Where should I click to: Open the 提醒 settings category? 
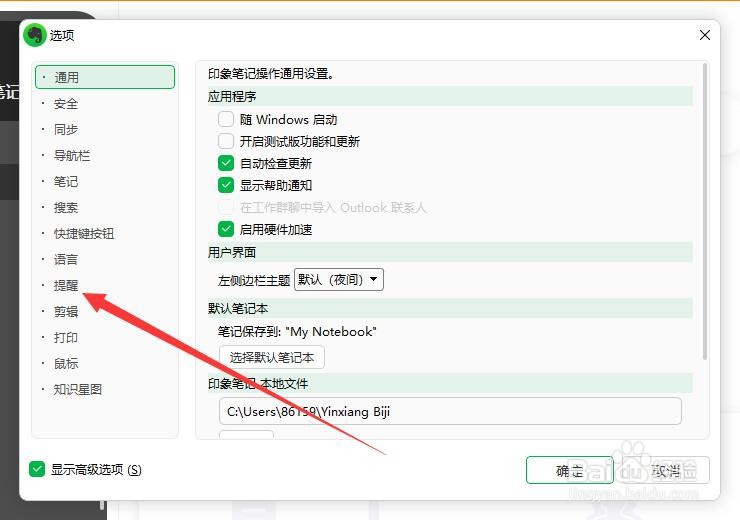(x=66, y=285)
